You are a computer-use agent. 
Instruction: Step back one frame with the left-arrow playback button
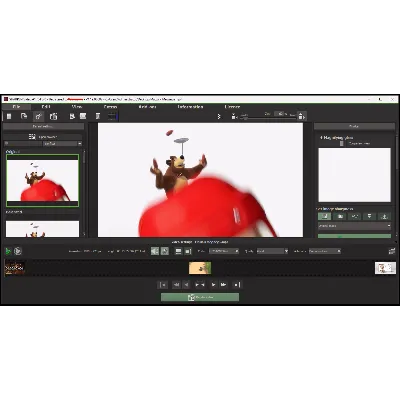187,285
